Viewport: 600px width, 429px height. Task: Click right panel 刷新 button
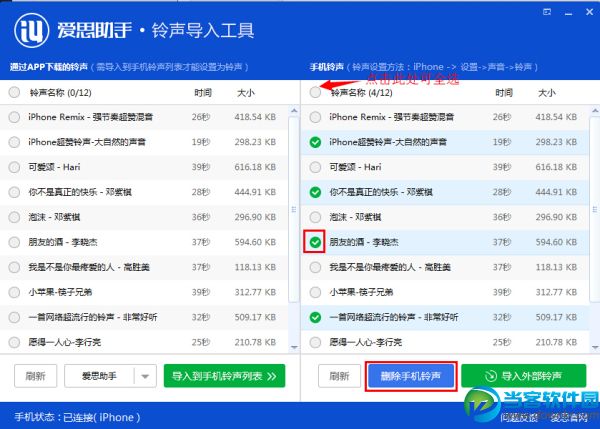[339, 376]
